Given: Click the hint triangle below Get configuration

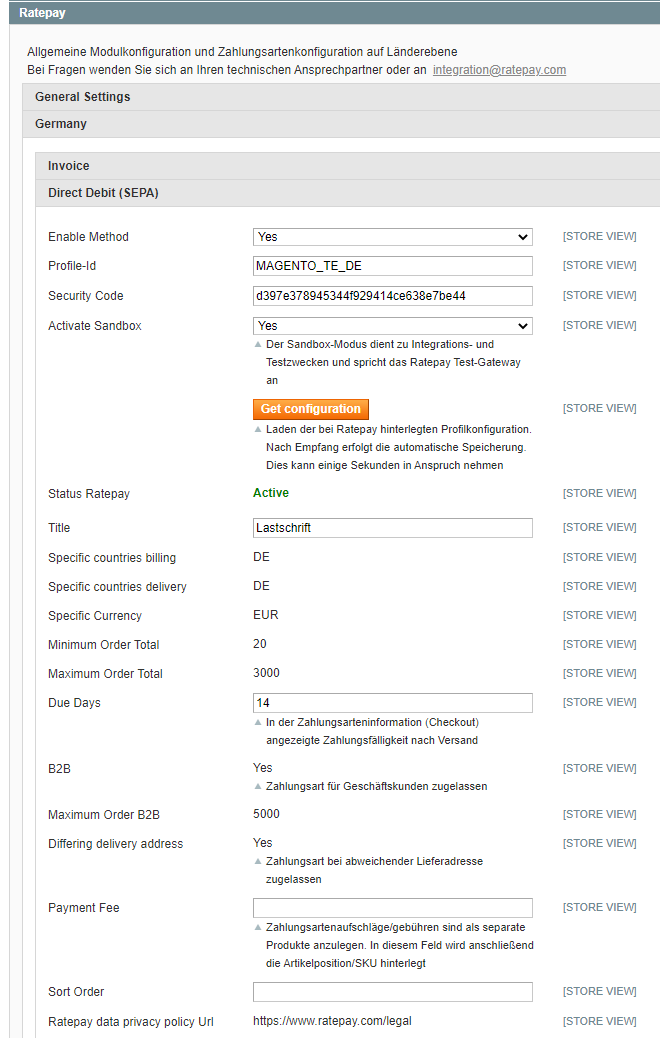Looking at the screenshot, I should [258, 430].
